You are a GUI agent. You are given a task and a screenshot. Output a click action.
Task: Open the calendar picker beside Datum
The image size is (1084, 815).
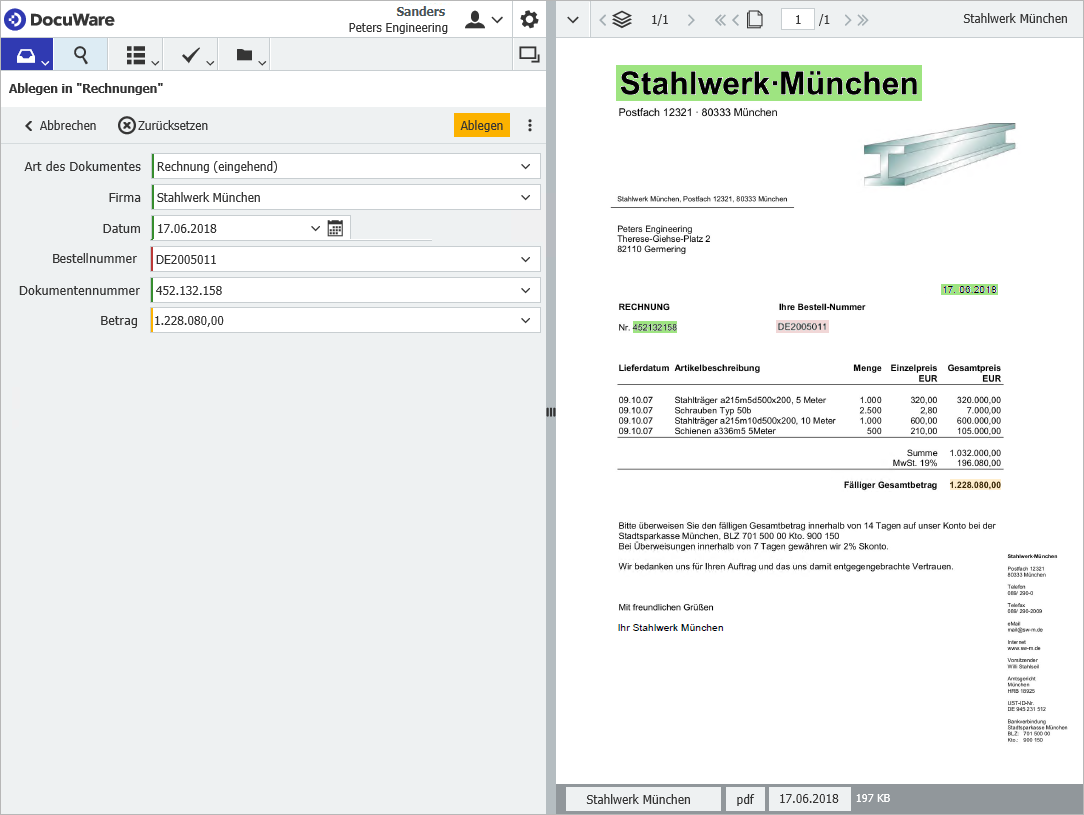pyautogui.click(x=338, y=227)
